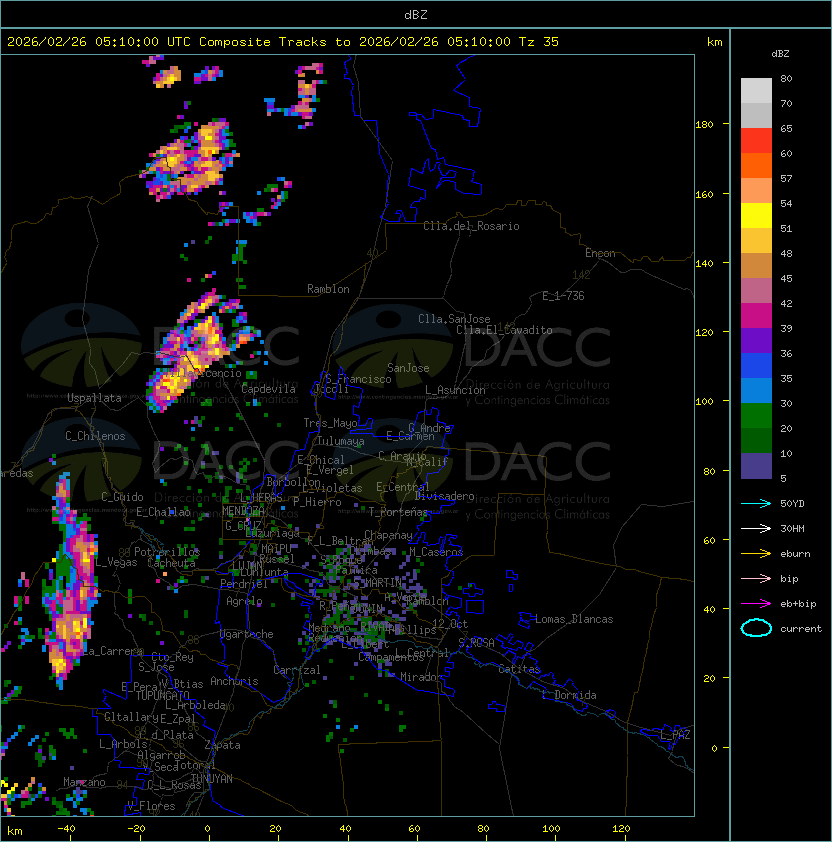Click the 'Encon' map label
This screenshot has width=832, height=842.
coord(600,253)
